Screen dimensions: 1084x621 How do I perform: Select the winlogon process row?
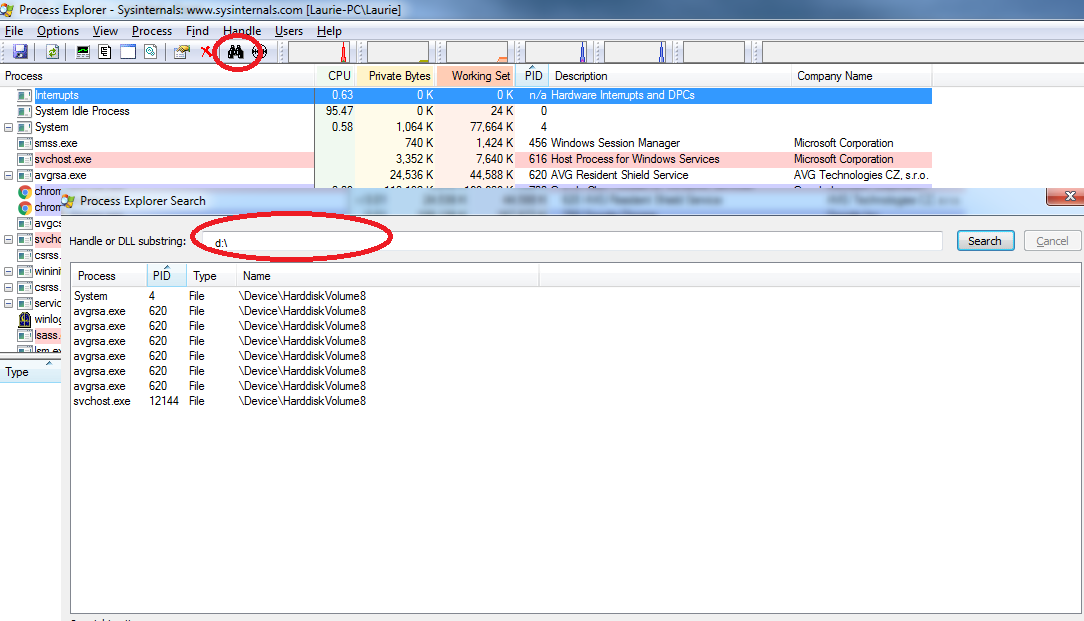pyautogui.click(x=30, y=319)
